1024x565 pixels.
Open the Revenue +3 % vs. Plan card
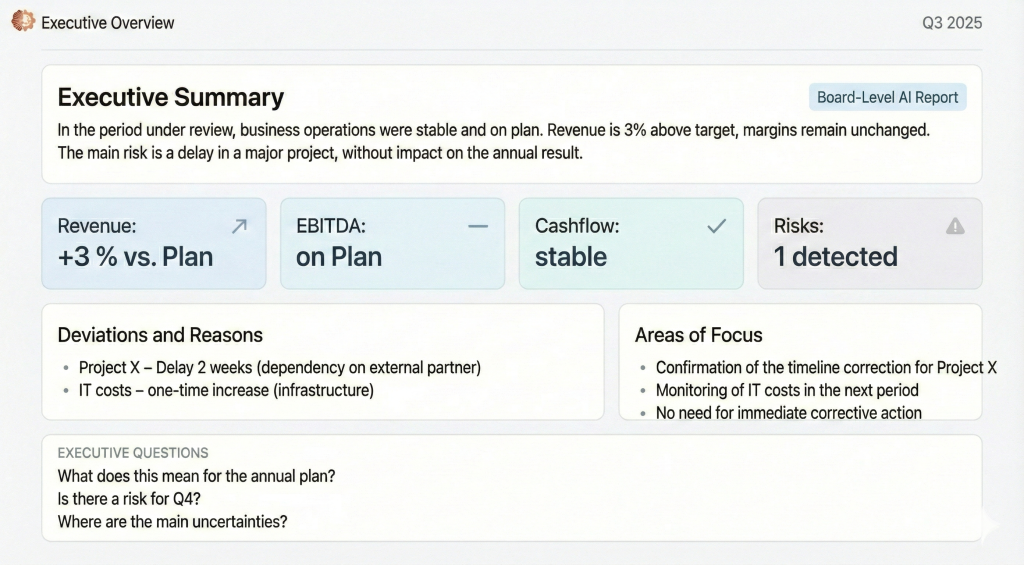pos(154,244)
